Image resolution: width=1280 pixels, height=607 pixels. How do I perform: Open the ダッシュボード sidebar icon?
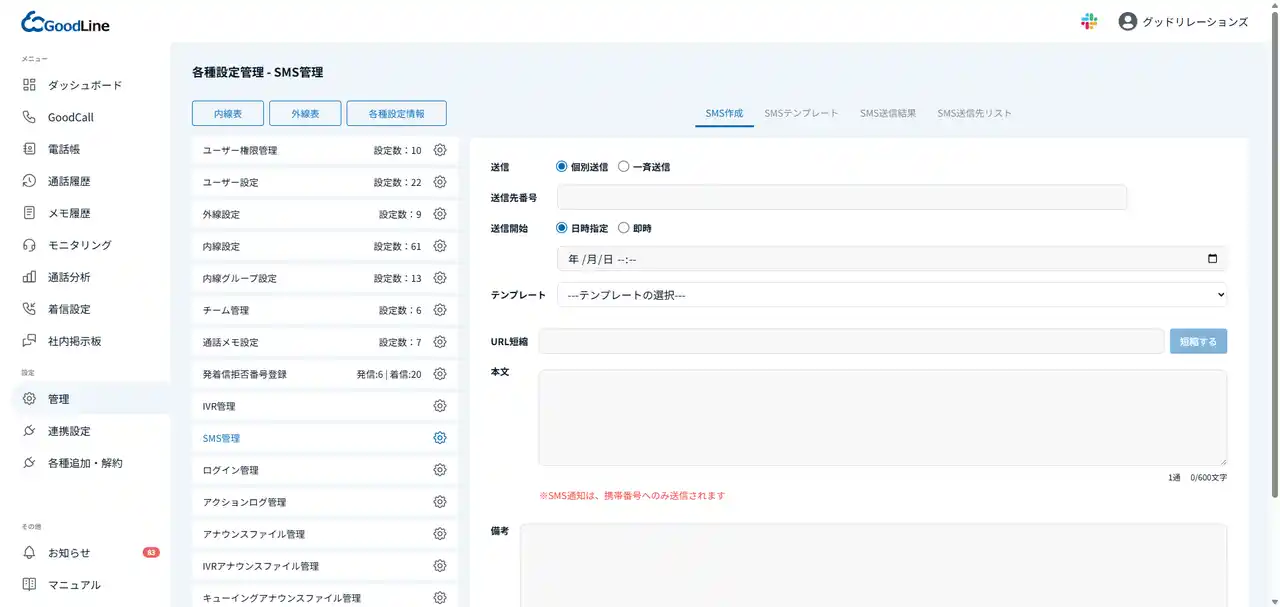(29, 85)
